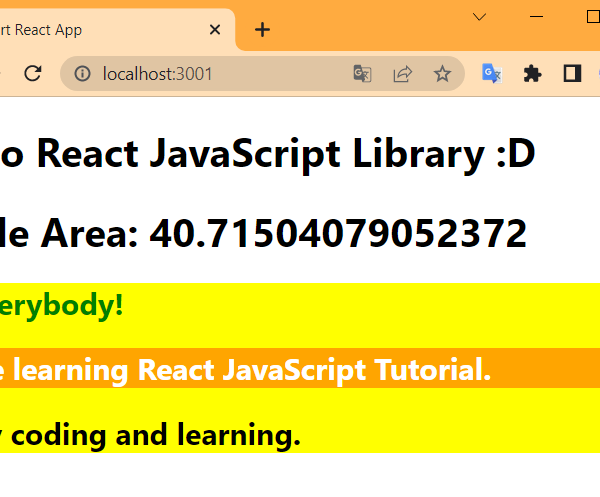Toggle the browser side panel

572,74
